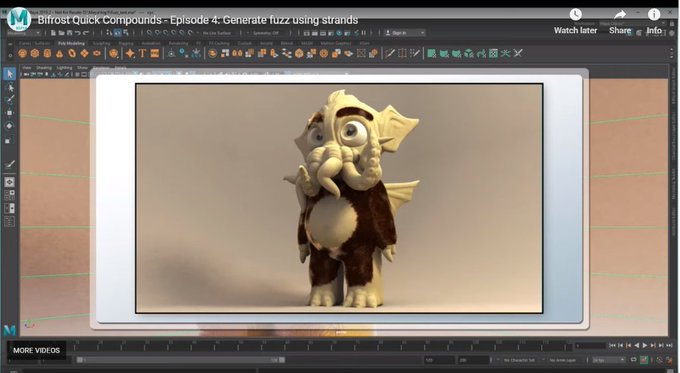The width and height of the screenshot is (680, 373).
Task: Click the MORE VIDEOS button
Action: coord(36,350)
